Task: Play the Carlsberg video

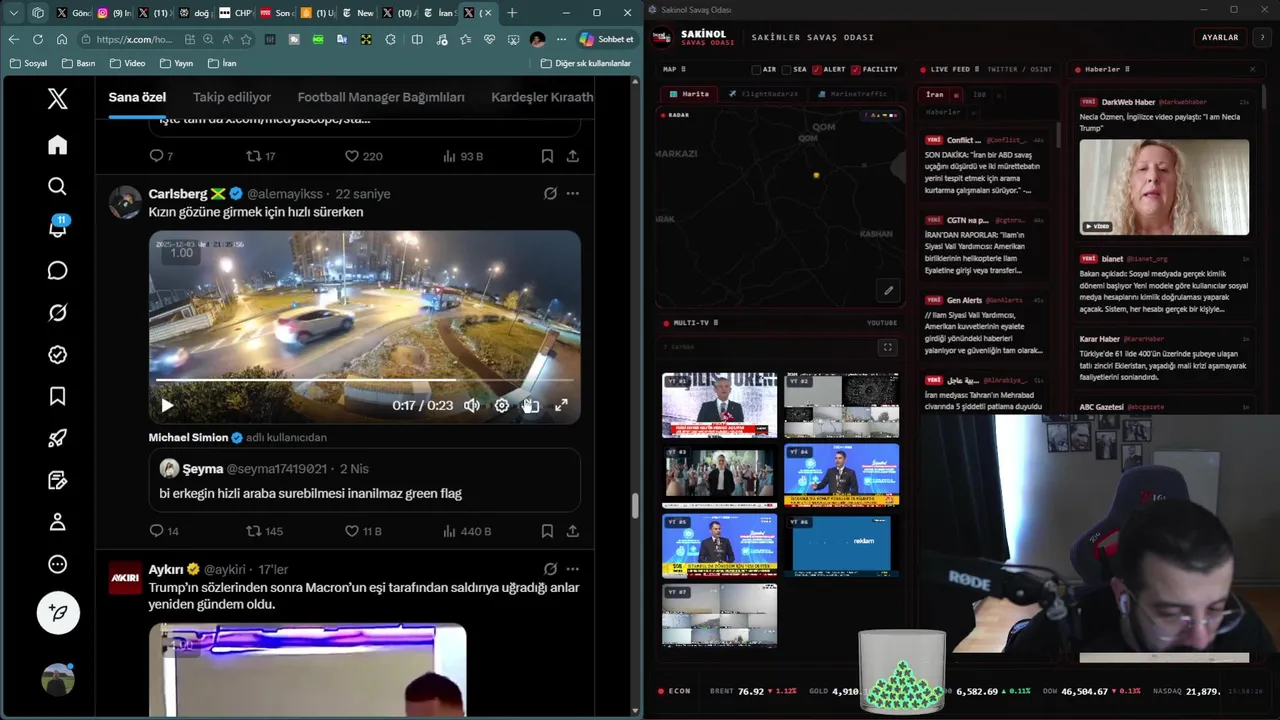Action: click(167, 405)
